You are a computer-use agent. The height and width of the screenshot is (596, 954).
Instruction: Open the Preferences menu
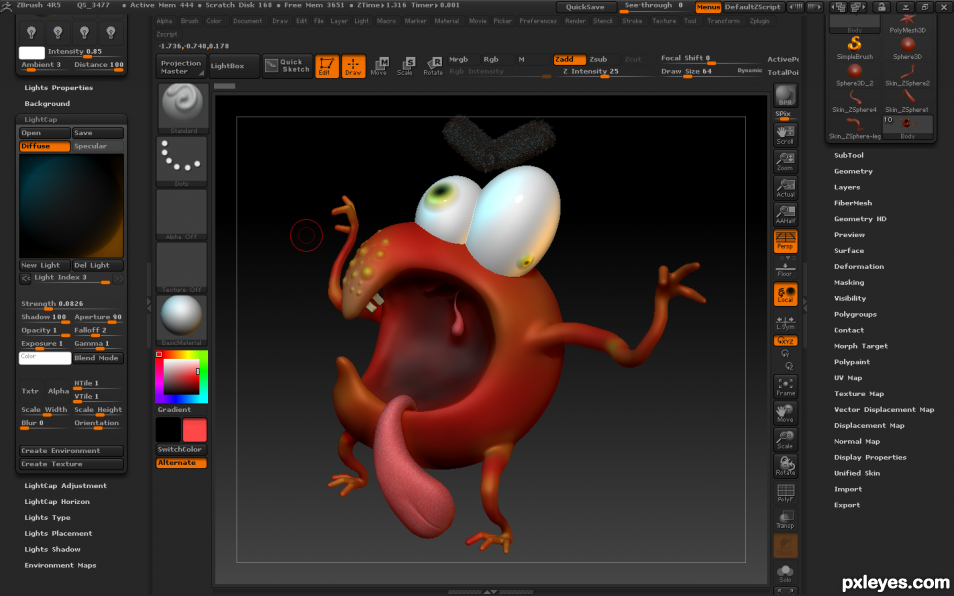point(538,21)
